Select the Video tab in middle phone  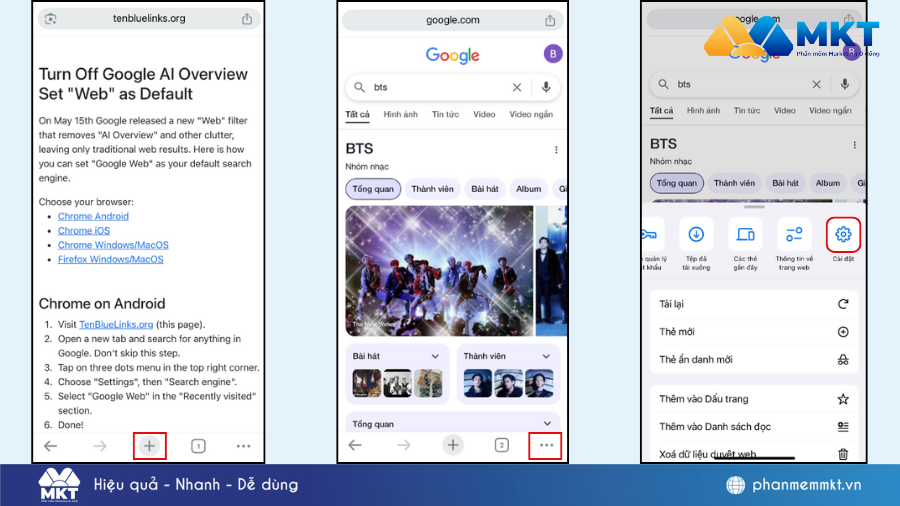pos(484,115)
